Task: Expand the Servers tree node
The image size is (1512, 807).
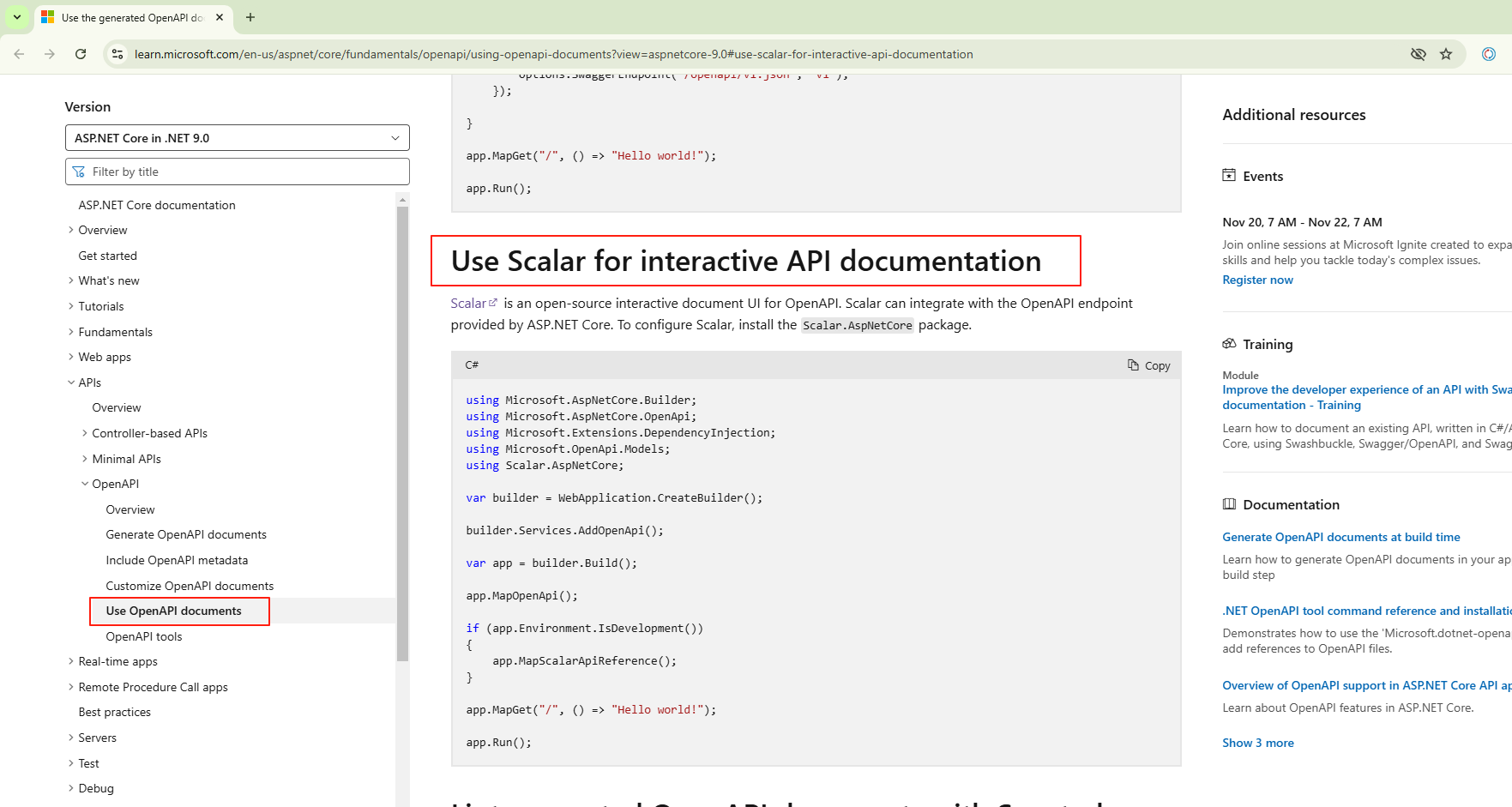Action: pyautogui.click(x=71, y=738)
